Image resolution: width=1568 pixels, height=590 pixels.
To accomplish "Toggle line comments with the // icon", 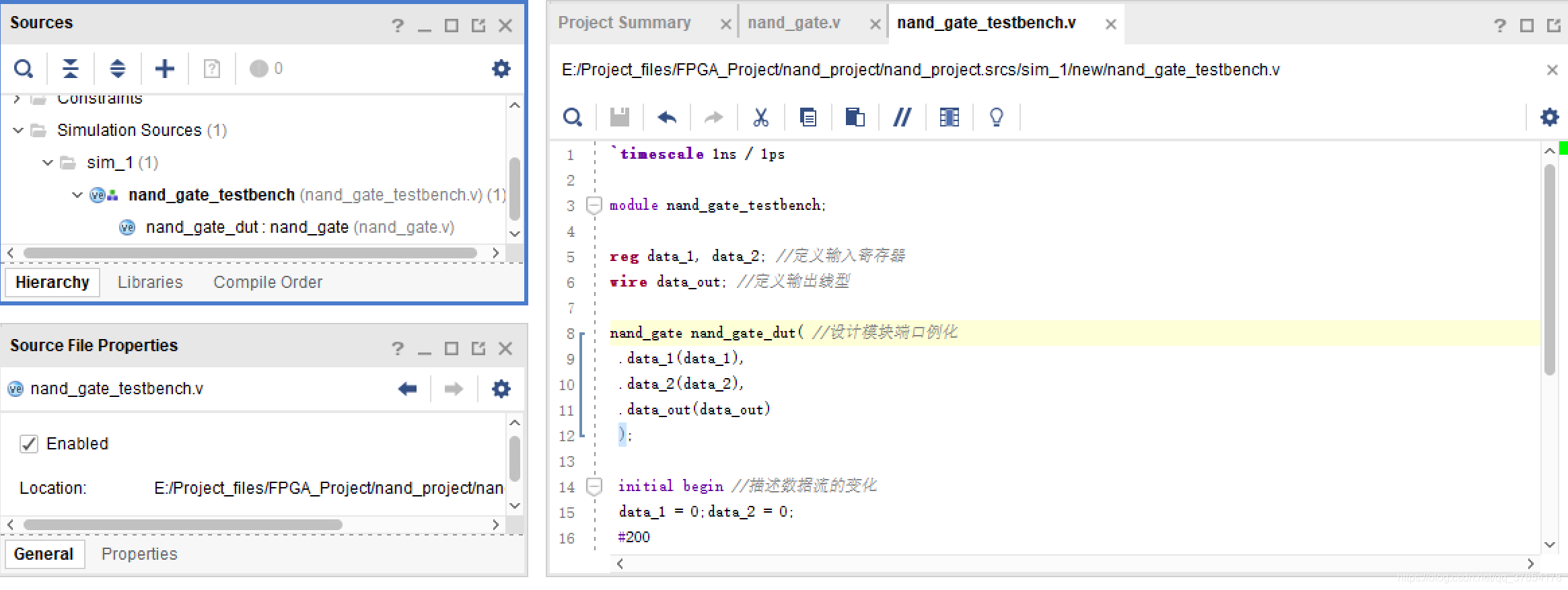I will click(902, 117).
